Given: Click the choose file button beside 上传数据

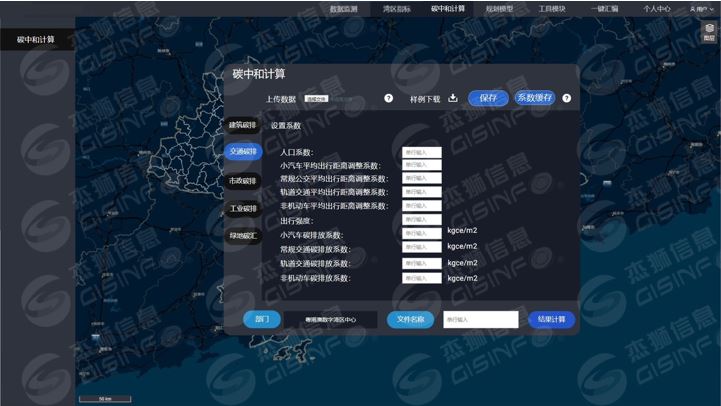Looking at the screenshot, I should [x=316, y=98].
